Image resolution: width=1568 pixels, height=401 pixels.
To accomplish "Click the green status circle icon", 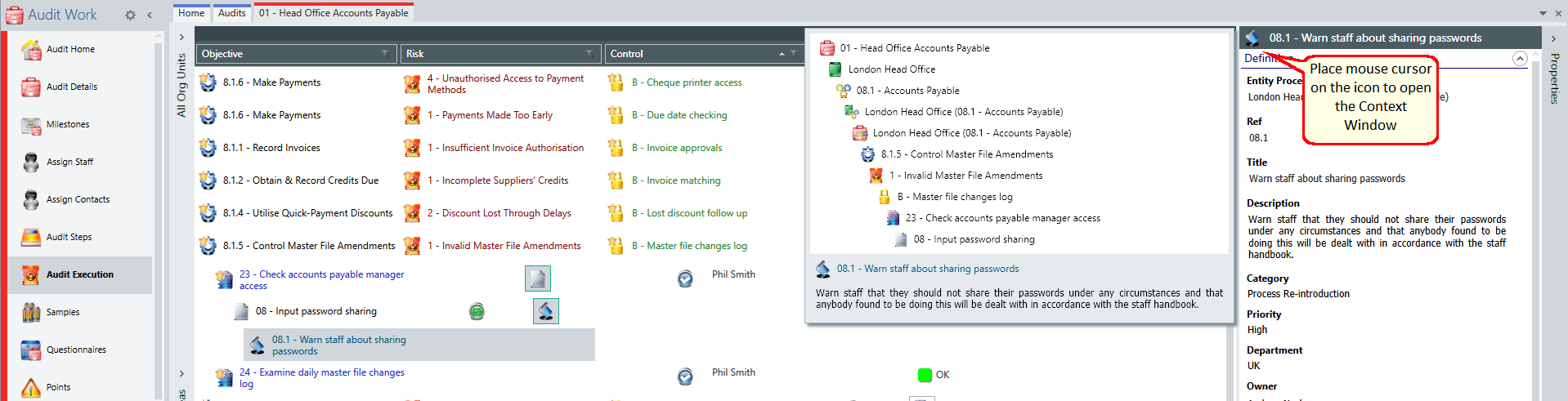I will 477,311.
